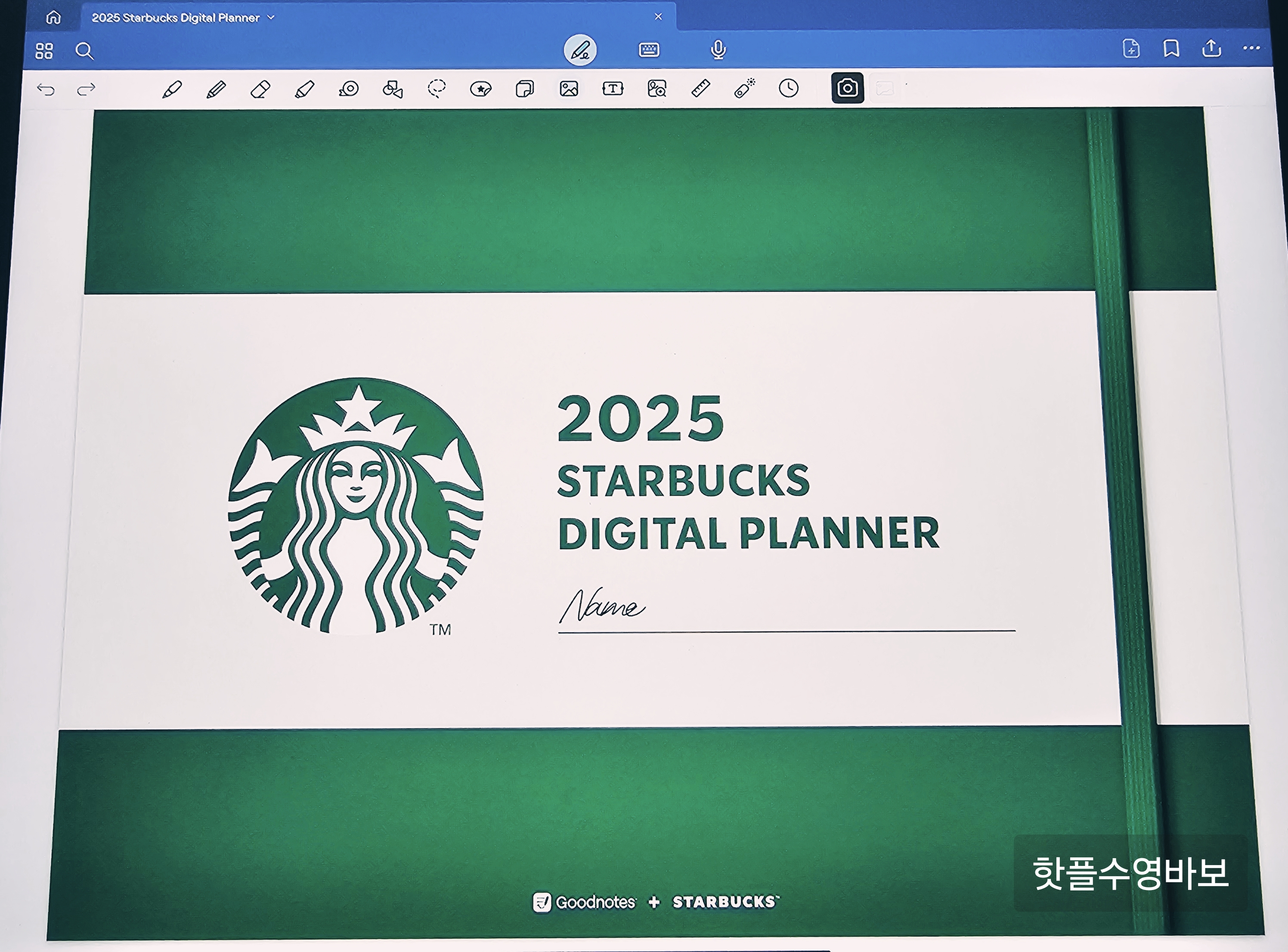This screenshot has width=1288, height=952.
Task: Open the search magnifier
Action: pyautogui.click(x=84, y=51)
